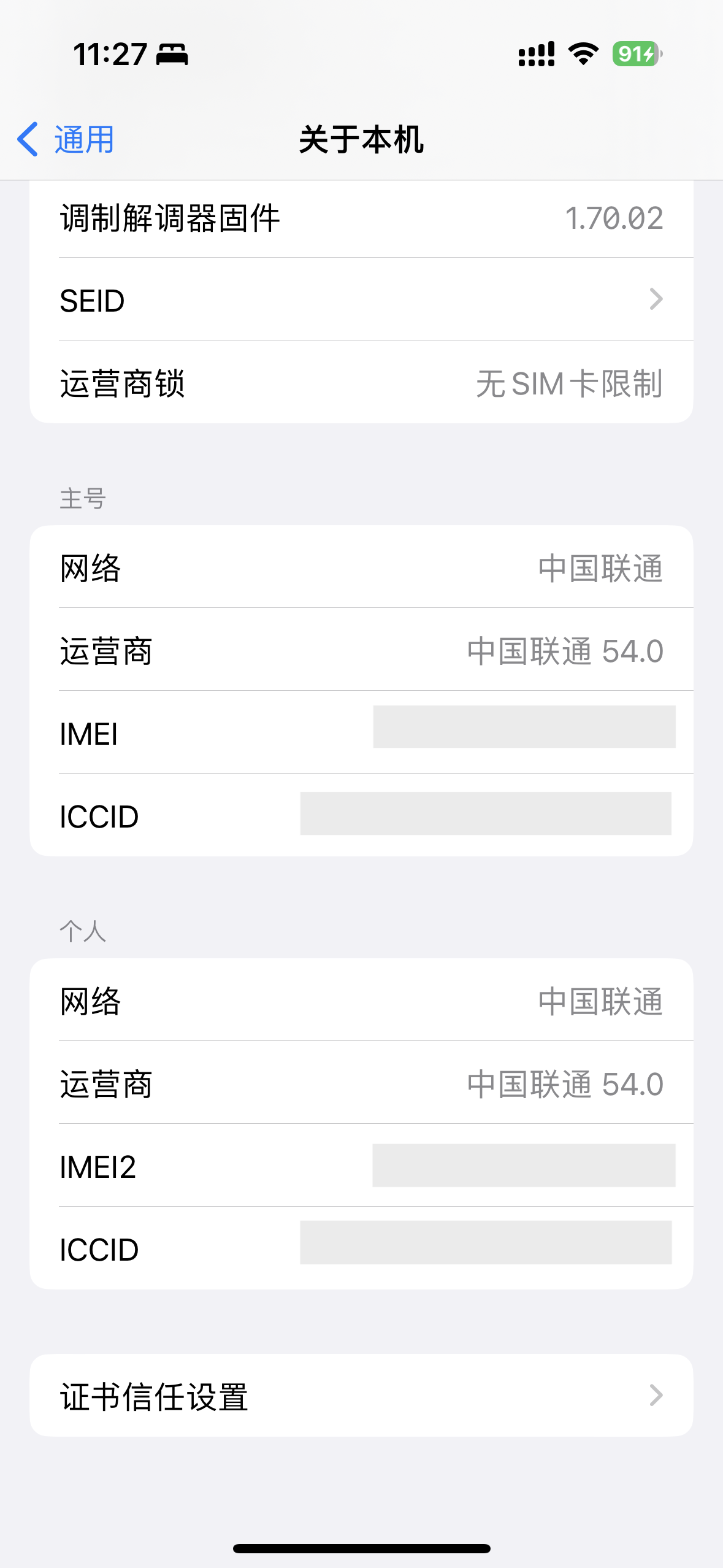This screenshot has width=723, height=1568.
Task: Tap the home indicator bar
Action: [361, 1548]
